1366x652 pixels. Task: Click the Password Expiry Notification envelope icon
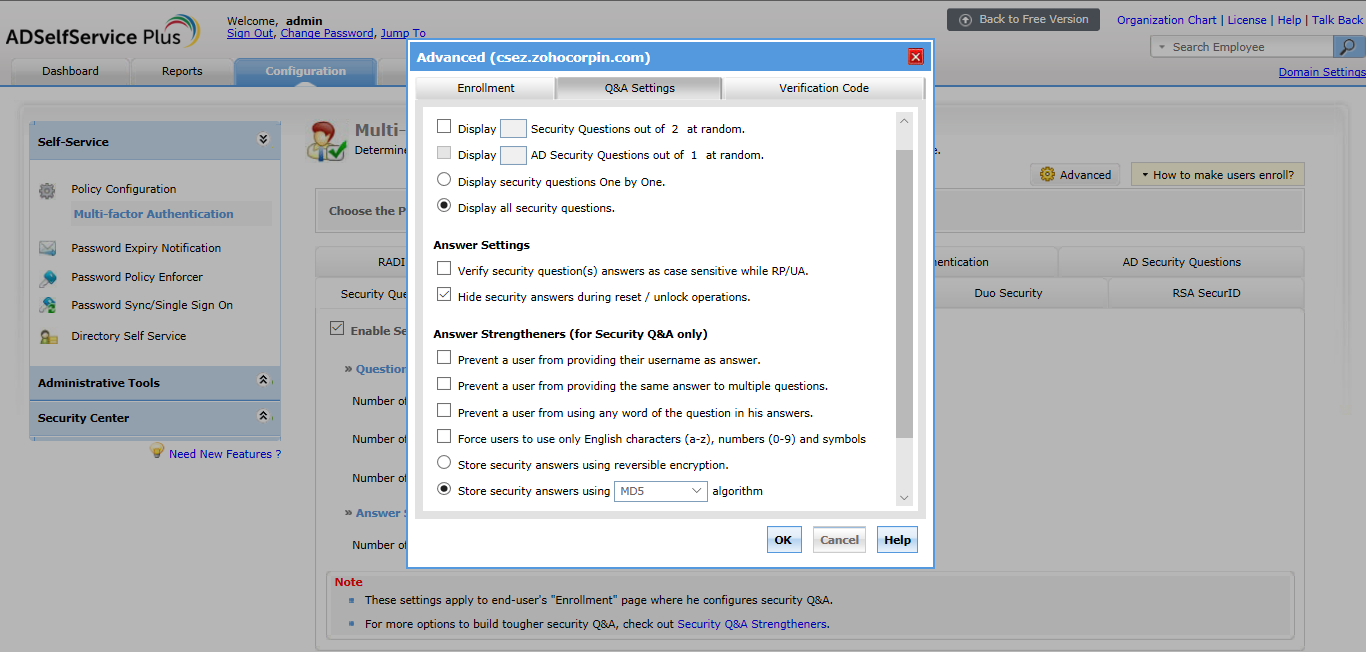47,248
